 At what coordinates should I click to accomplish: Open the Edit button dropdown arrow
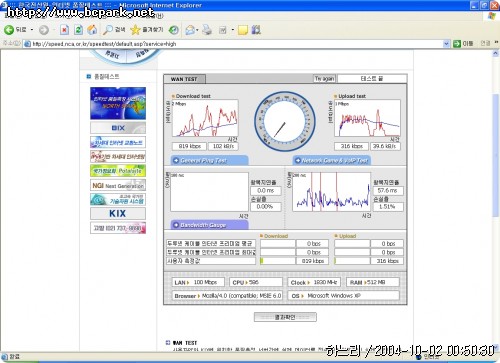[232, 30]
